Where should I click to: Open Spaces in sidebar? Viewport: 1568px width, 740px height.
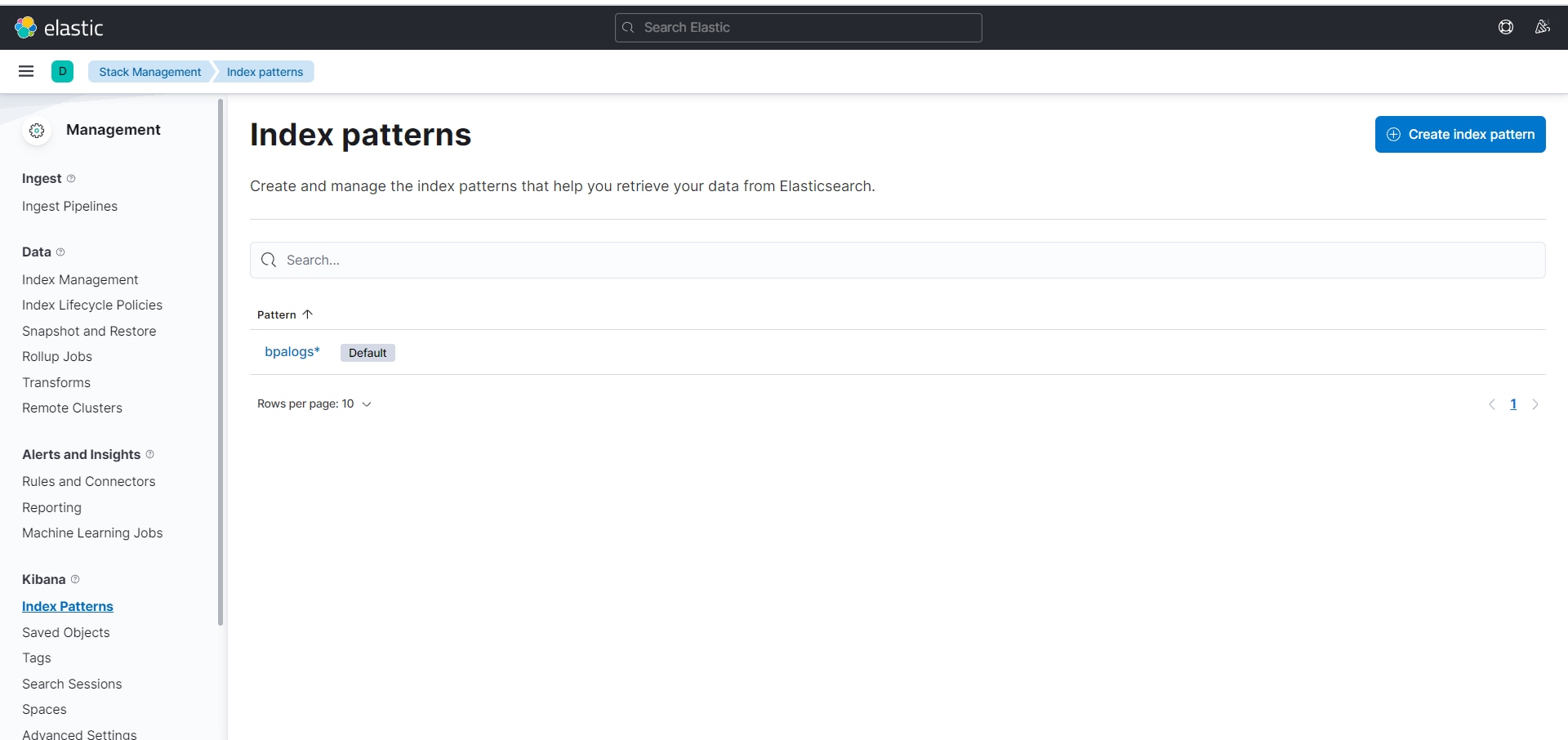click(44, 709)
